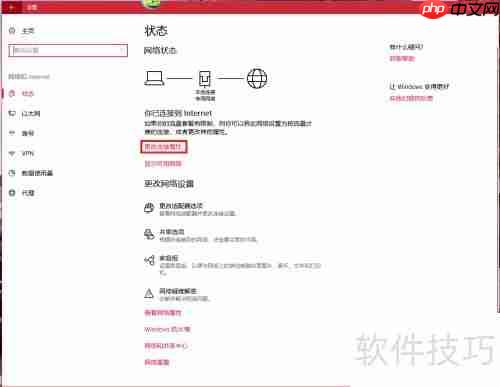The image size is (500, 387).
Task: Open the 数据使用量 data usage section
Action: coord(31,173)
